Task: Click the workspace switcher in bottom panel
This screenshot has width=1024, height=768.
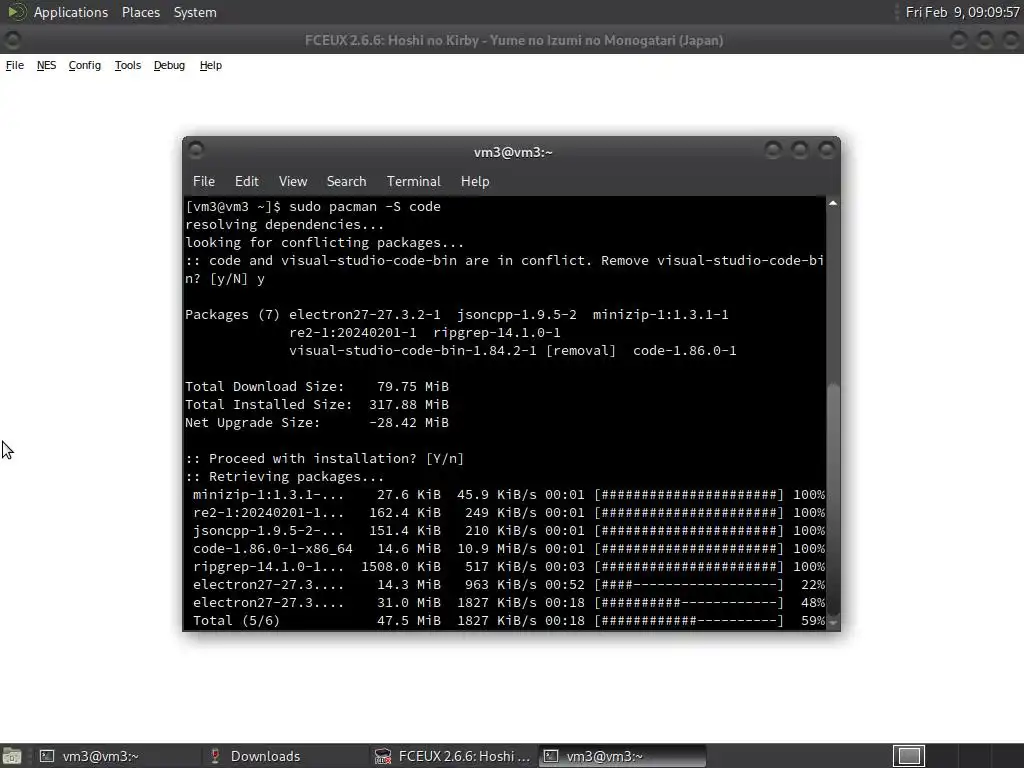Action: (x=909, y=756)
